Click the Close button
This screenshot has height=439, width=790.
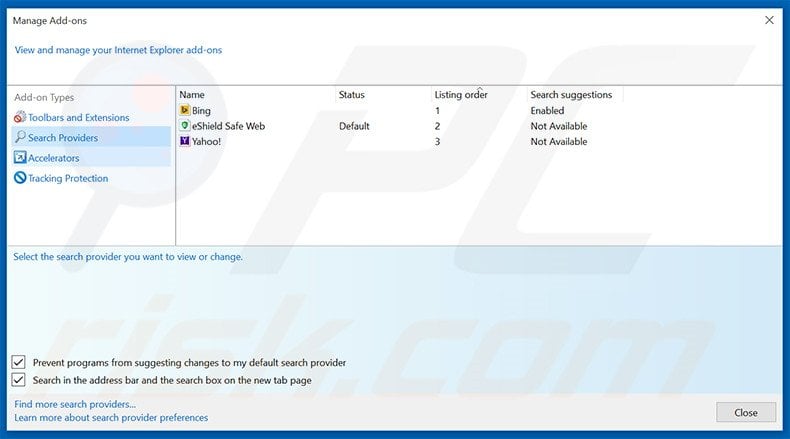coord(746,412)
